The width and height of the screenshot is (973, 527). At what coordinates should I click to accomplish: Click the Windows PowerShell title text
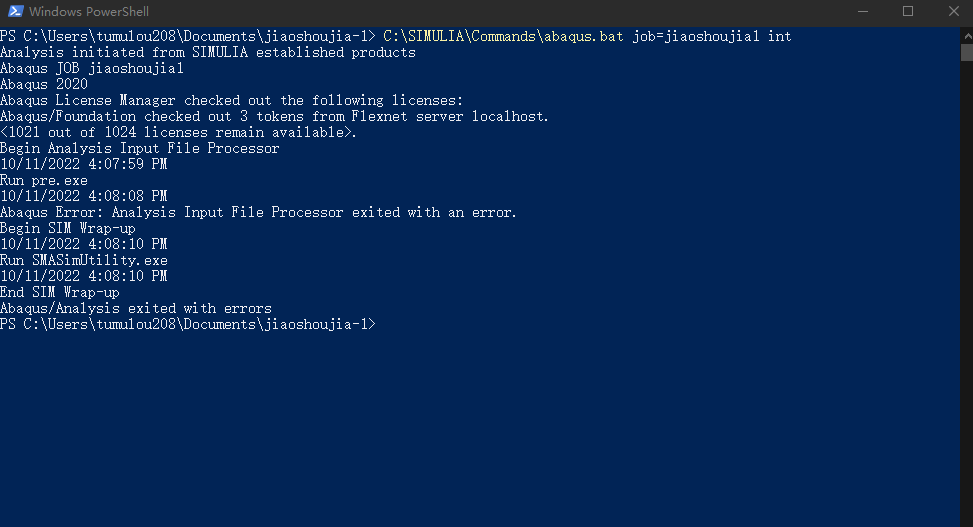pyautogui.click(x=89, y=12)
